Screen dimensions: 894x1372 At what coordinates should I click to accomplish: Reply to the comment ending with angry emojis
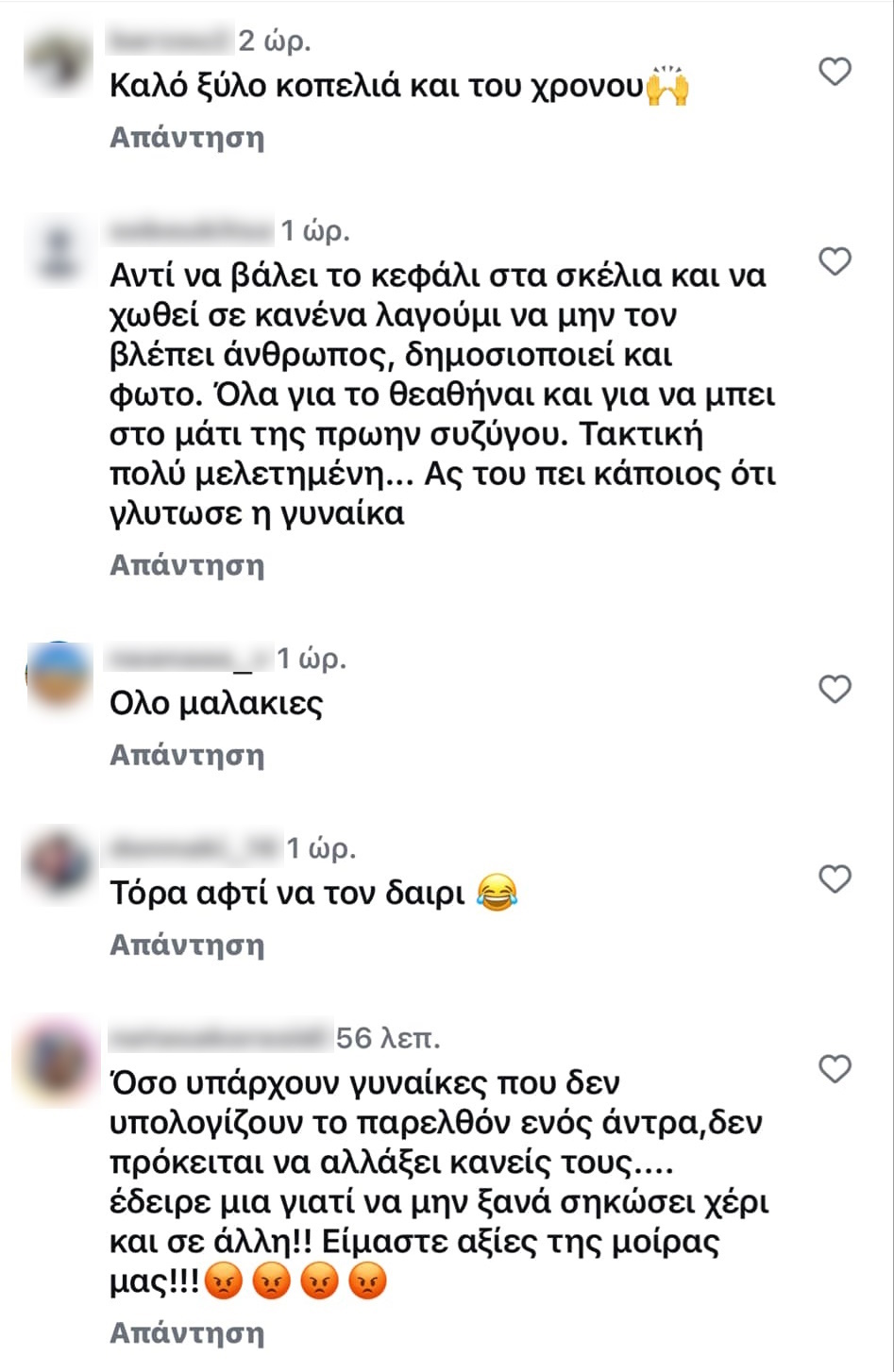coord(187,1332)
